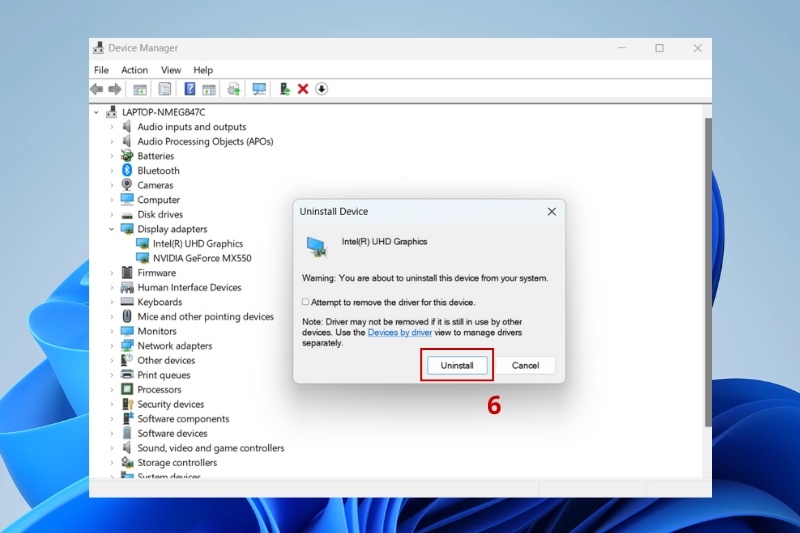Expand the Audio inputs and outputs chevron
The width and height of the screenshot is (800, 533).
pyautogui.click(x=112, y=126)
